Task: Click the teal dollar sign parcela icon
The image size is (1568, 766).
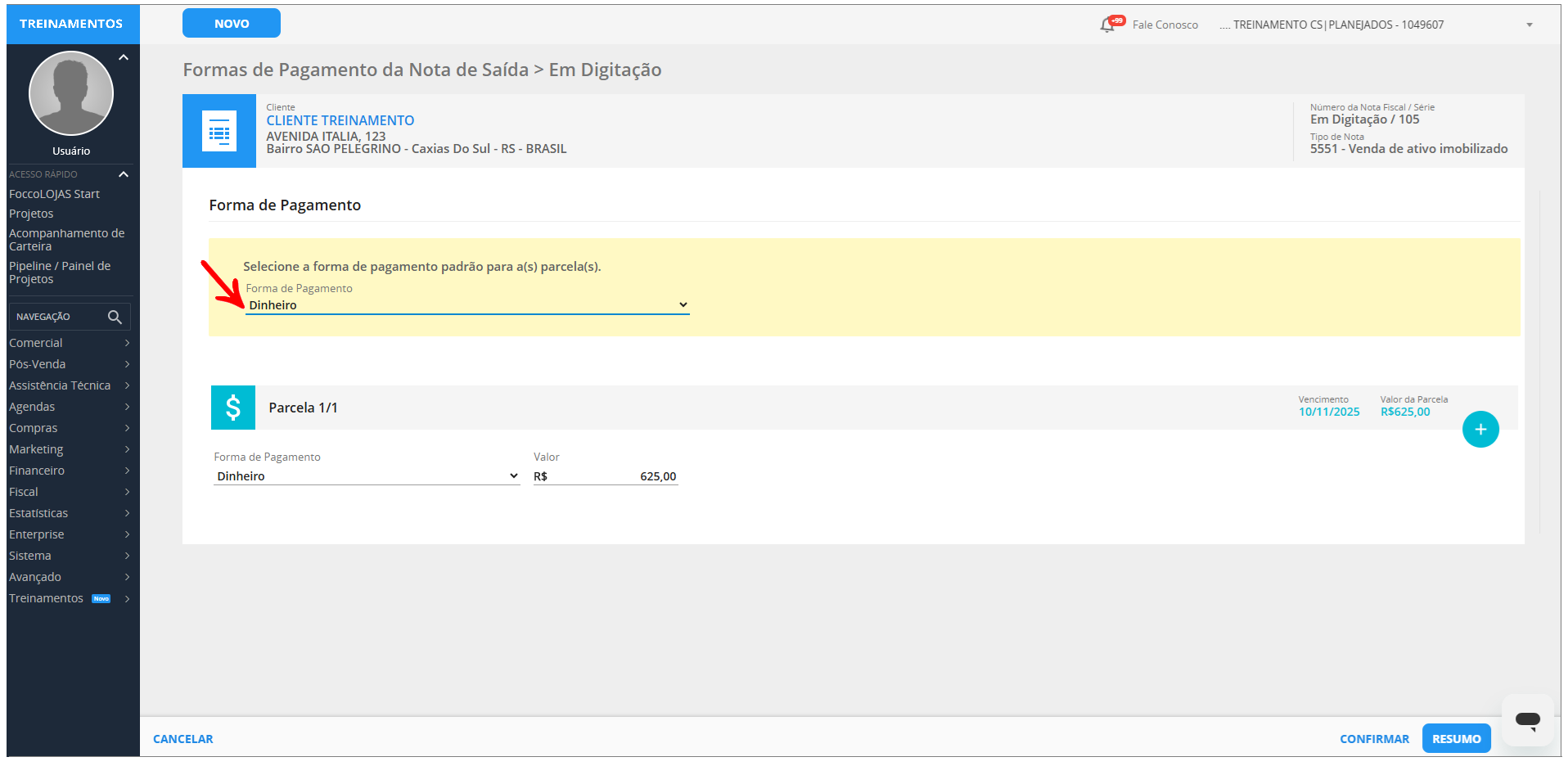Action: tap(233, 408)
